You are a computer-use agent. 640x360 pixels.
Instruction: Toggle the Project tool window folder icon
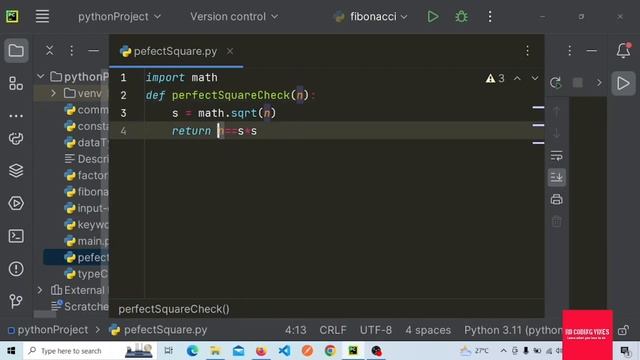click(x=16, y=51)
